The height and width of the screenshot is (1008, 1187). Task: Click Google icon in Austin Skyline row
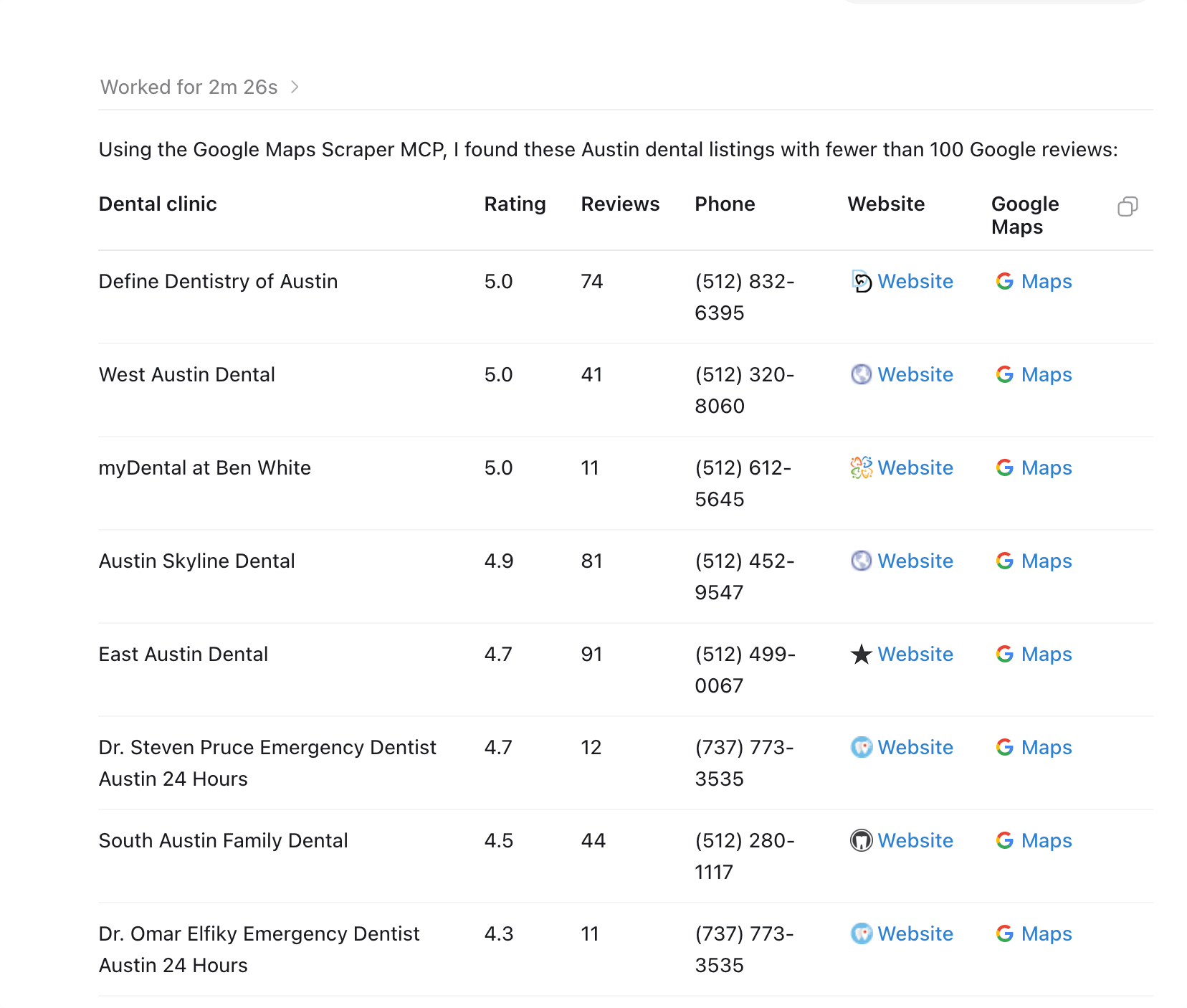tap(1005, 561)
